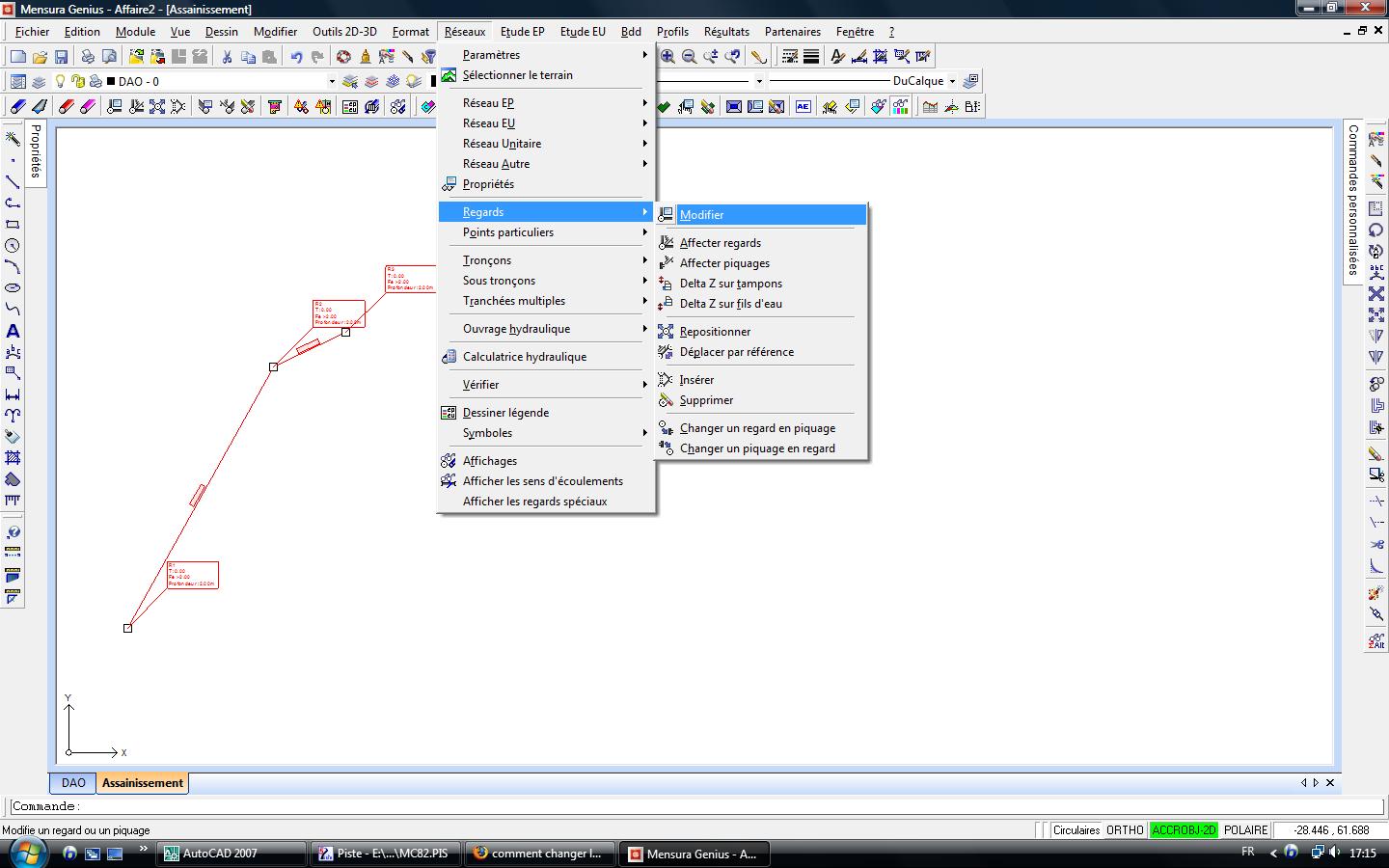Image resolution: width=1389 pixels, height=868 pixels.
Task: Open the linetype dropdown left of DuCalque
Action: point(759,81)
